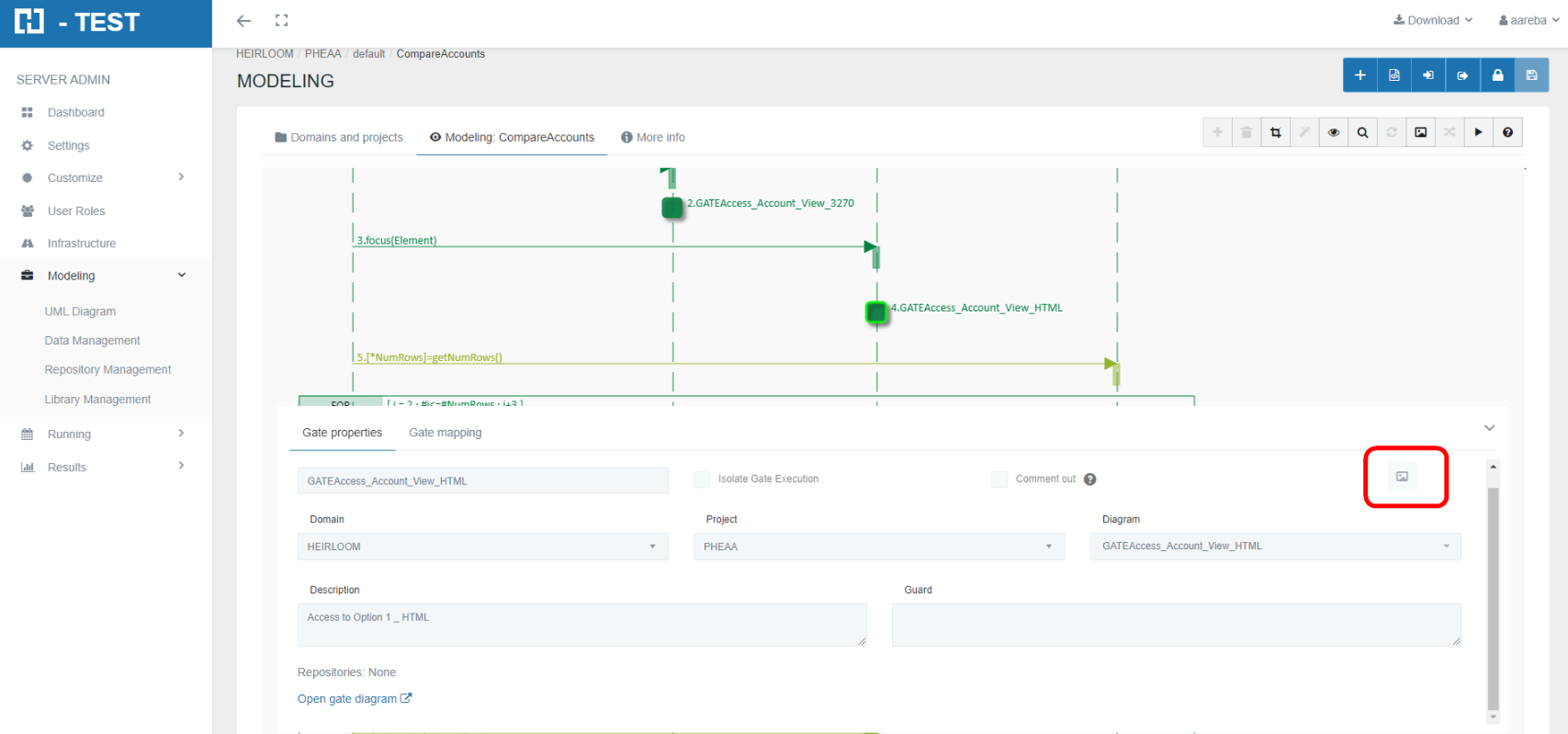
Task: Toggle the eye visibility icon in toolbar
Action: [1333, 132]
